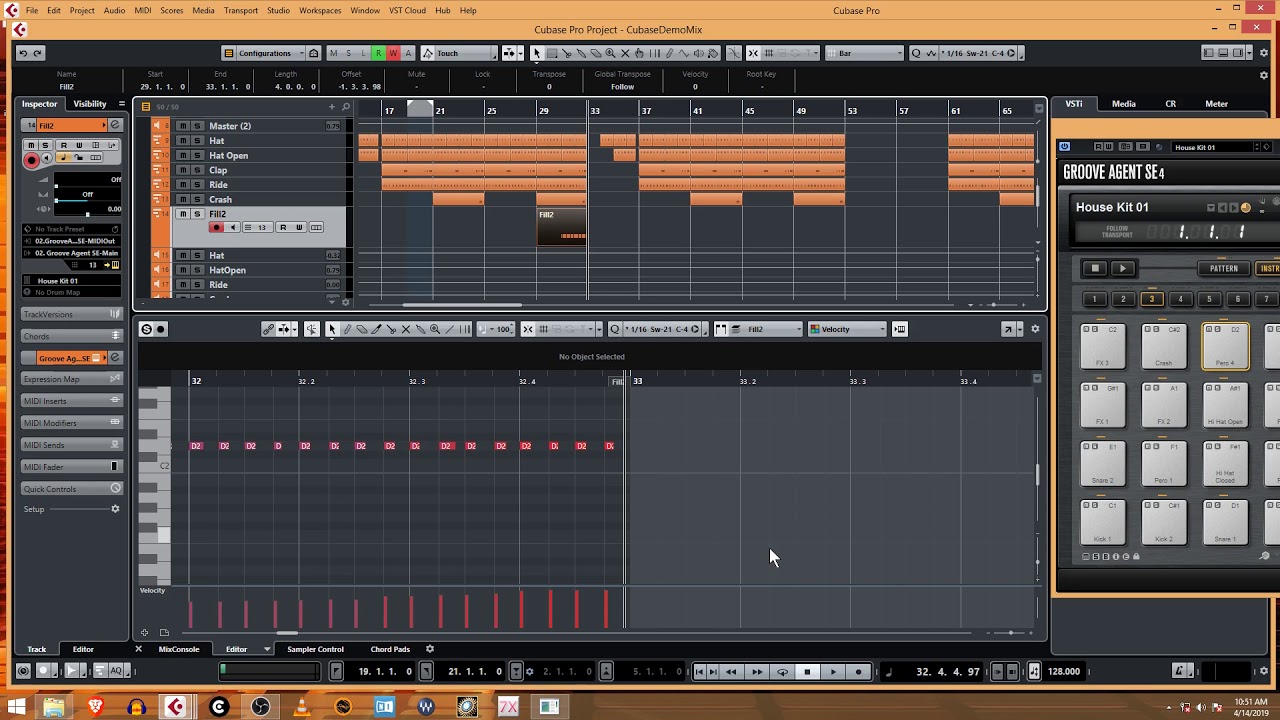Click Go to Previous Marker transport button
This screenshot has height=720, width=1280.
pos(699,671)
